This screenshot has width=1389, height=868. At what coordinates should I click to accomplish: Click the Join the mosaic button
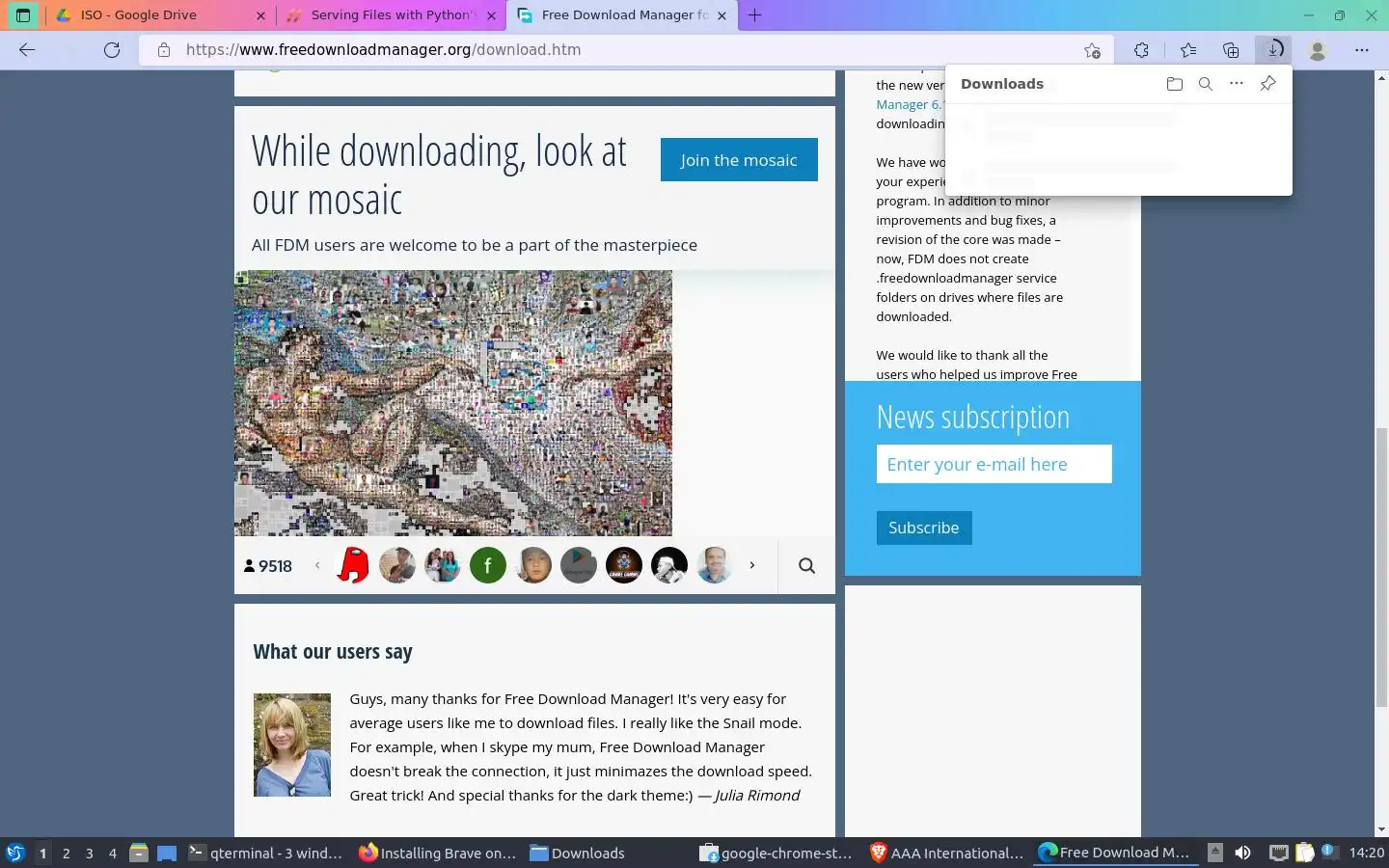click(739, 160)
